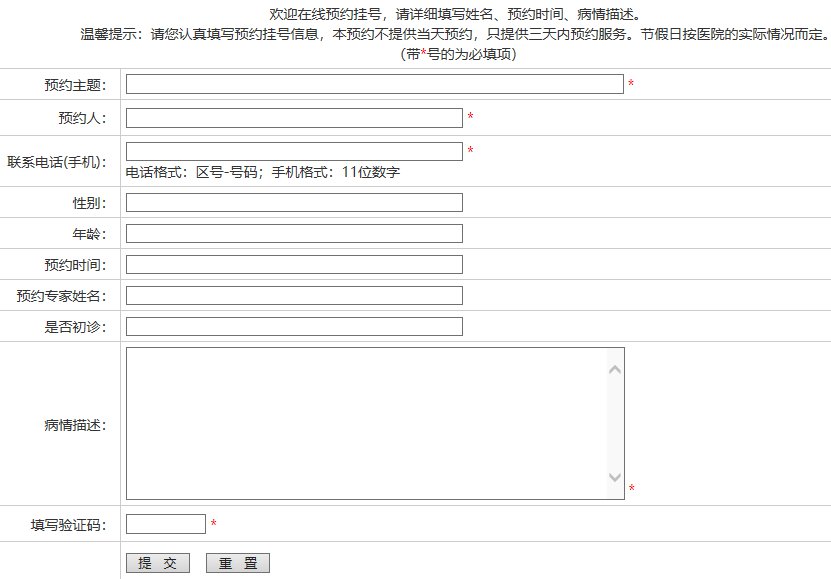Focus the 预约时间 input box
This screenshot has width=831, height=579.
(x=294, y=265)
